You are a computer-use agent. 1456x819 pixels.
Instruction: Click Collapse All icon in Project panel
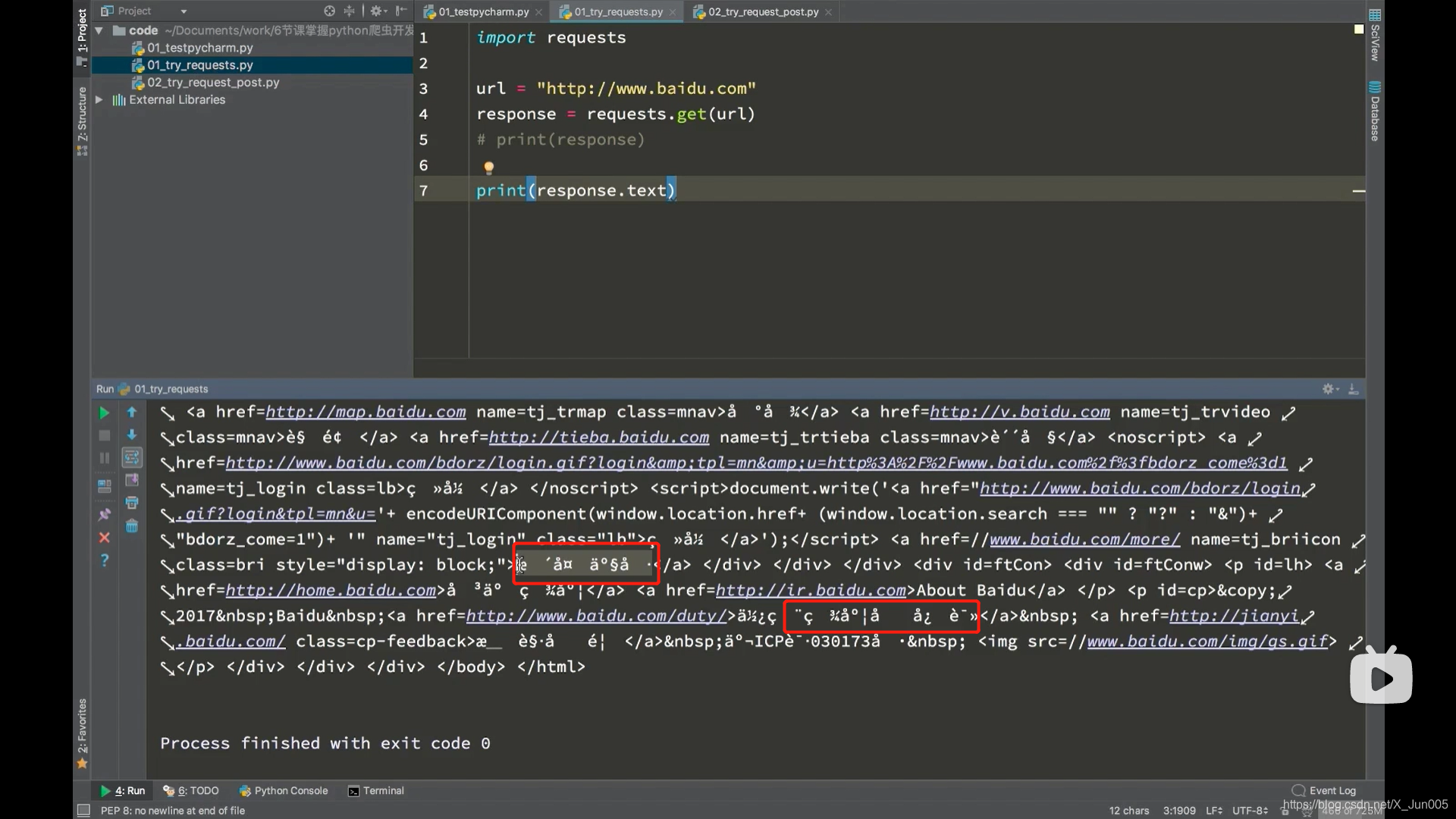point(349,11)
